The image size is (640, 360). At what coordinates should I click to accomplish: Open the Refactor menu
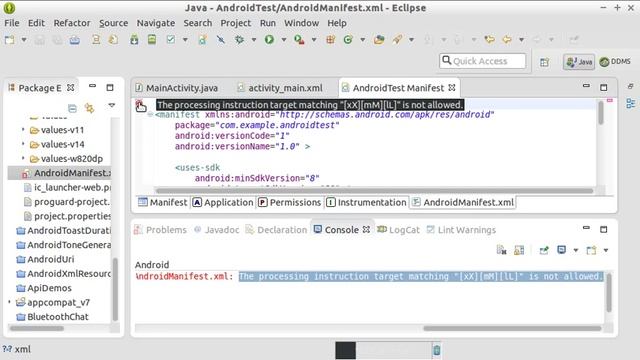coord(72,23)
